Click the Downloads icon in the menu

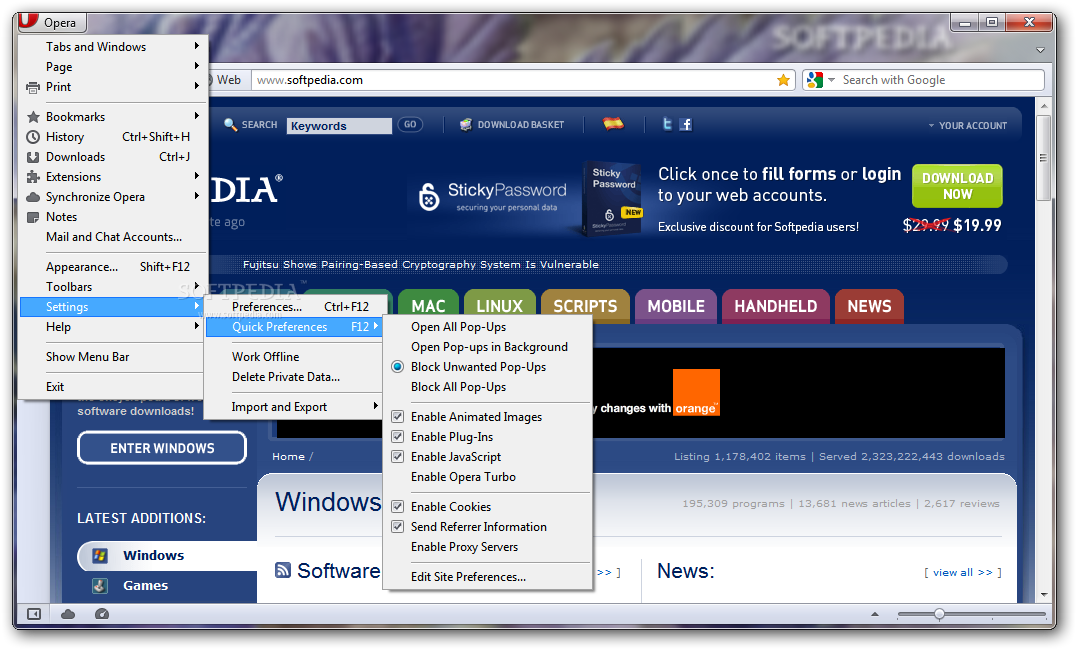tap(32, 157)
